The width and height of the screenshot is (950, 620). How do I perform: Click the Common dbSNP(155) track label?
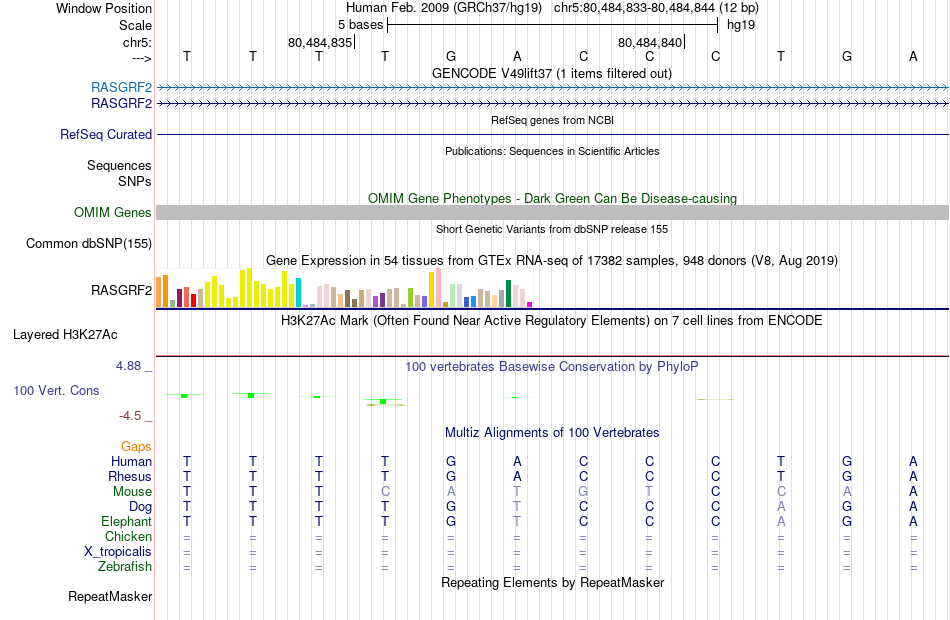pos(88,244)
